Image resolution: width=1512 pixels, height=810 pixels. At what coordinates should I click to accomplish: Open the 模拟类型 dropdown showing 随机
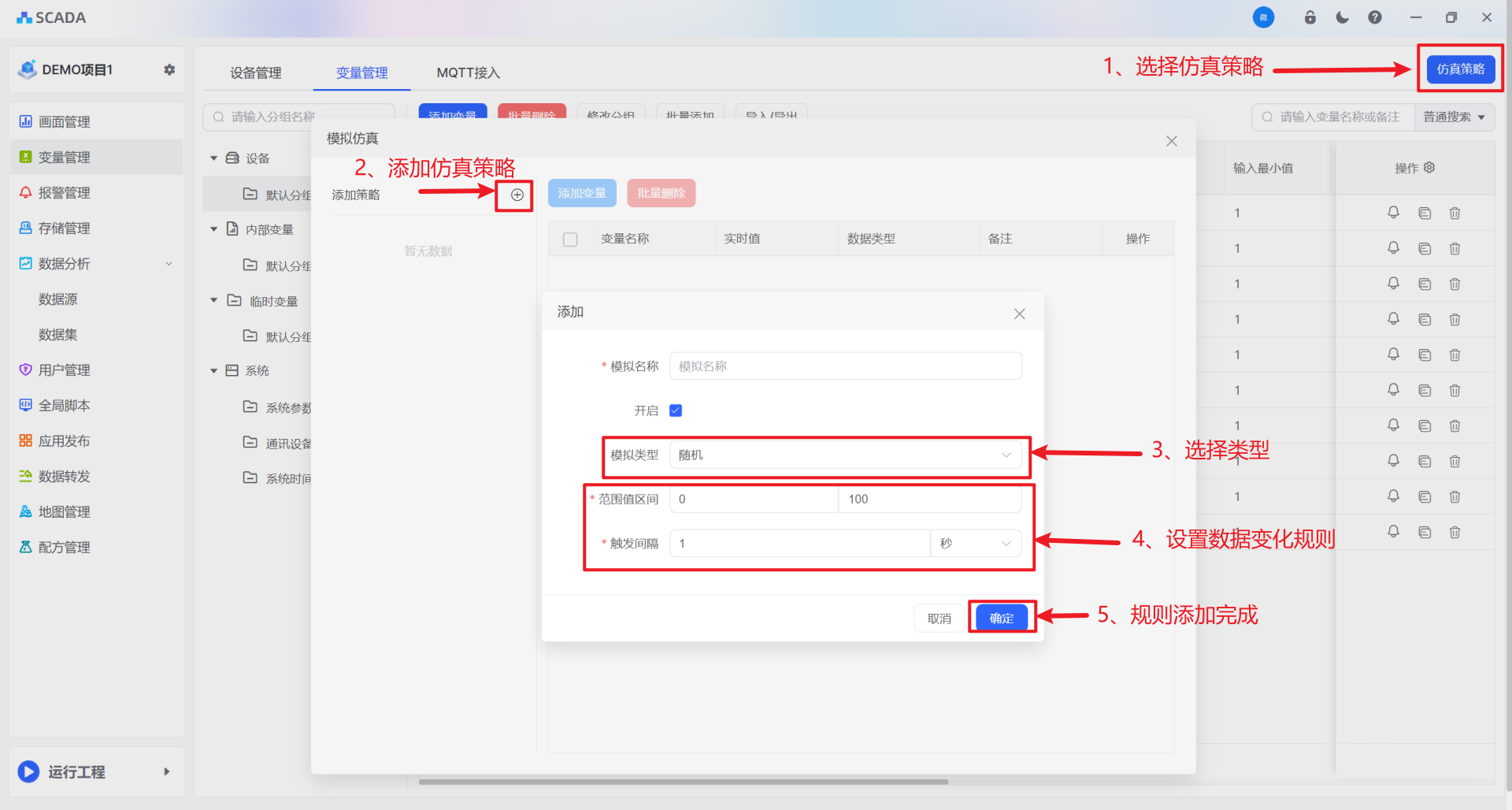(845, 455)
